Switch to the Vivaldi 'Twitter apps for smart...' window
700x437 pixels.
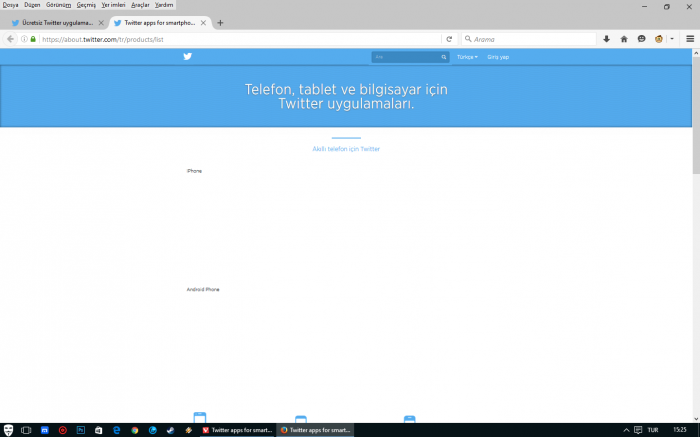click(x=237, y=430)
